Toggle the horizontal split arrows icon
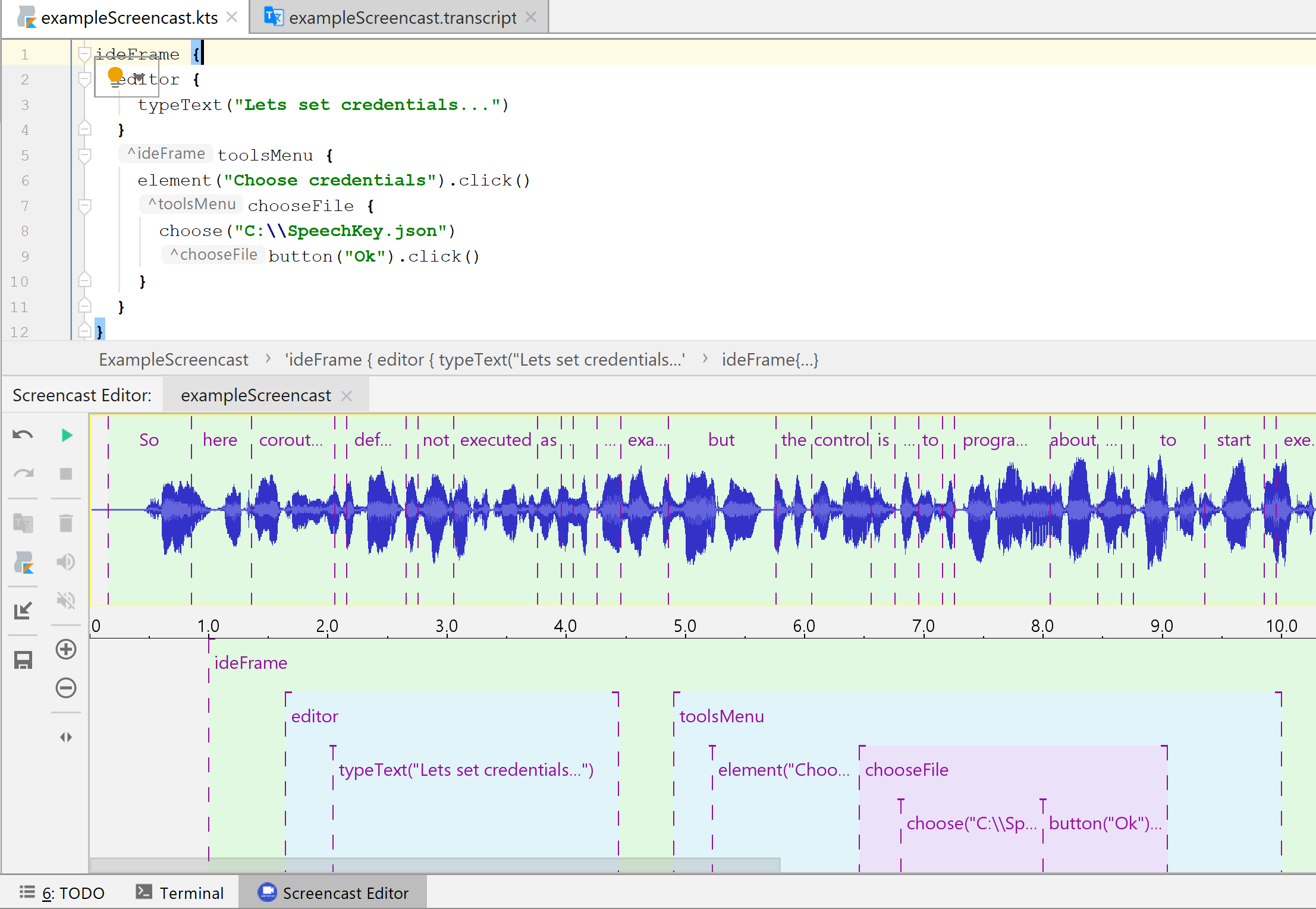The image size is (1316, 909). [x=66, y=737]
